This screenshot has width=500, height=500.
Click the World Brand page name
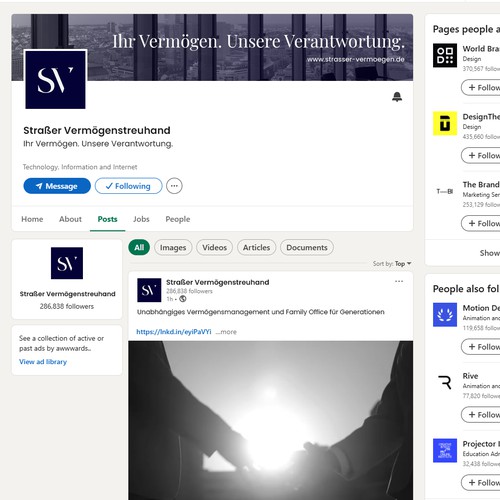coord(481,49)
